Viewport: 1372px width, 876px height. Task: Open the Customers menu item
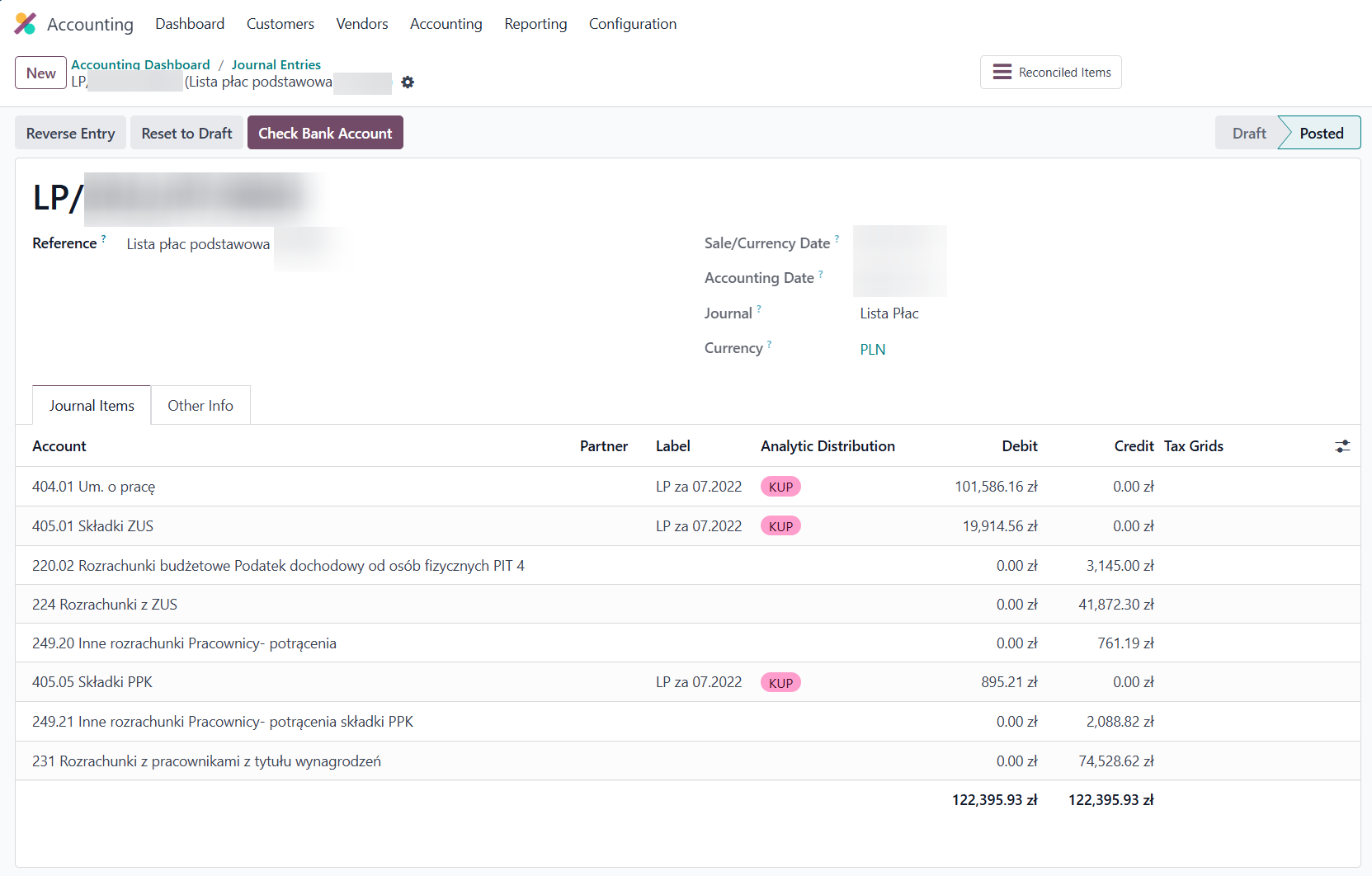pos(280,24)
